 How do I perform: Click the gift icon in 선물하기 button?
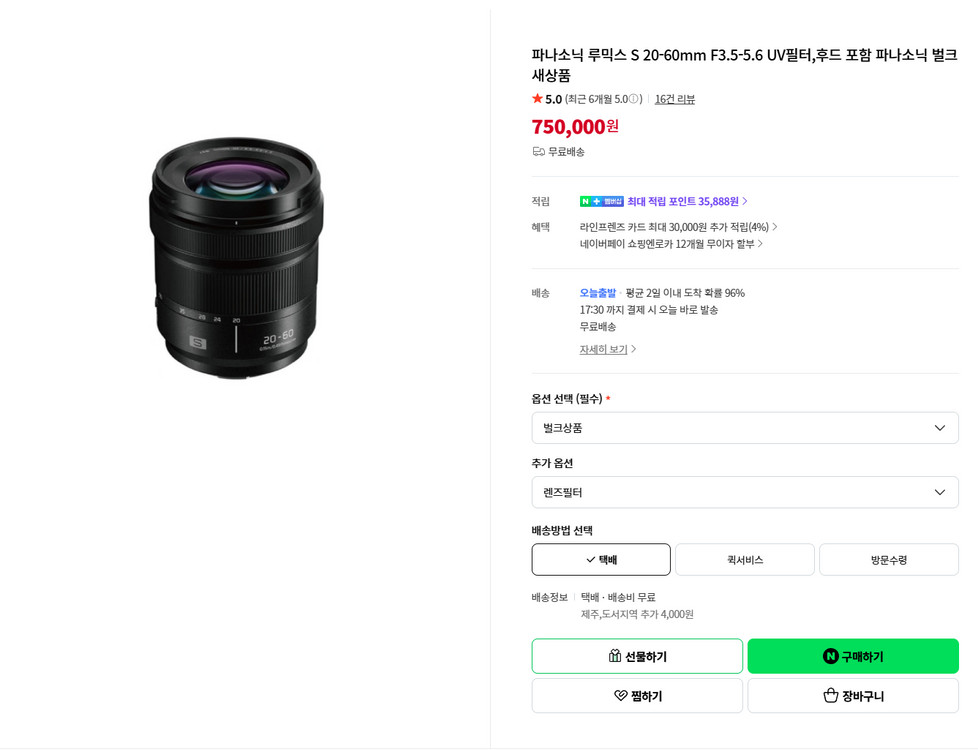click(614, 655)
